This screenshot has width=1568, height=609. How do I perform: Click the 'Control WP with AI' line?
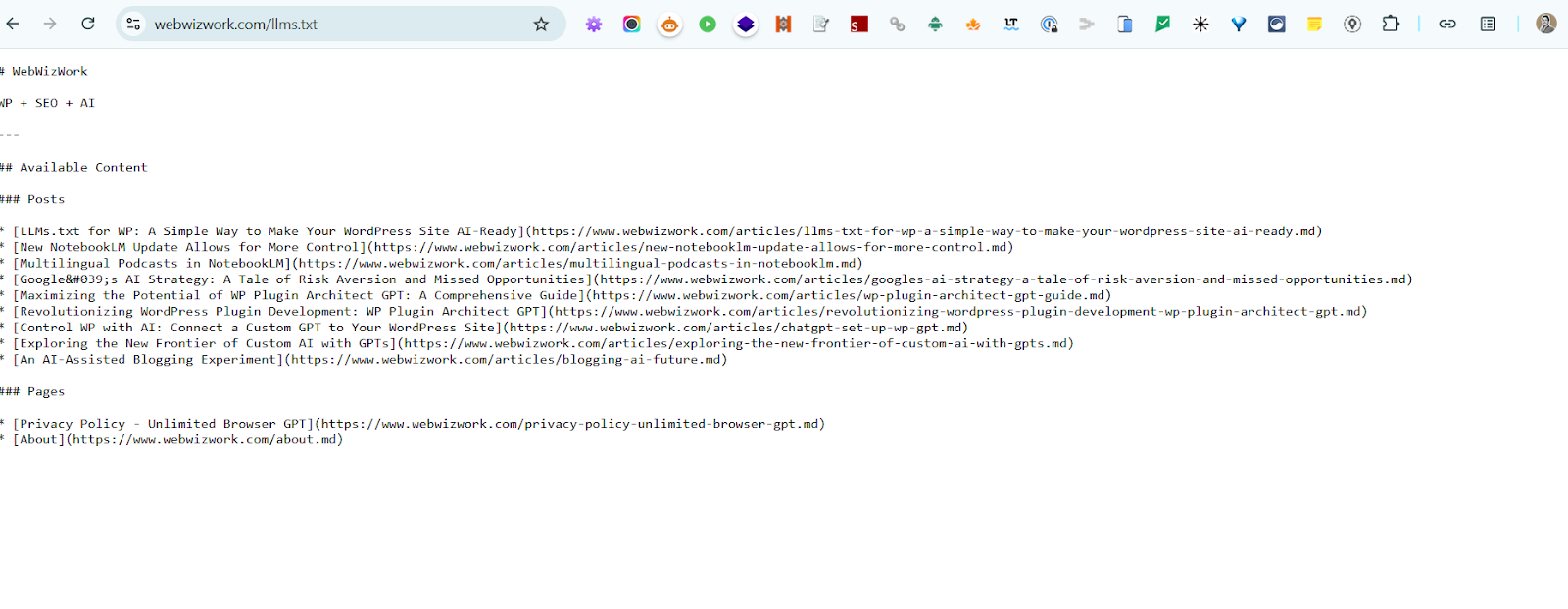coord(484,328)
